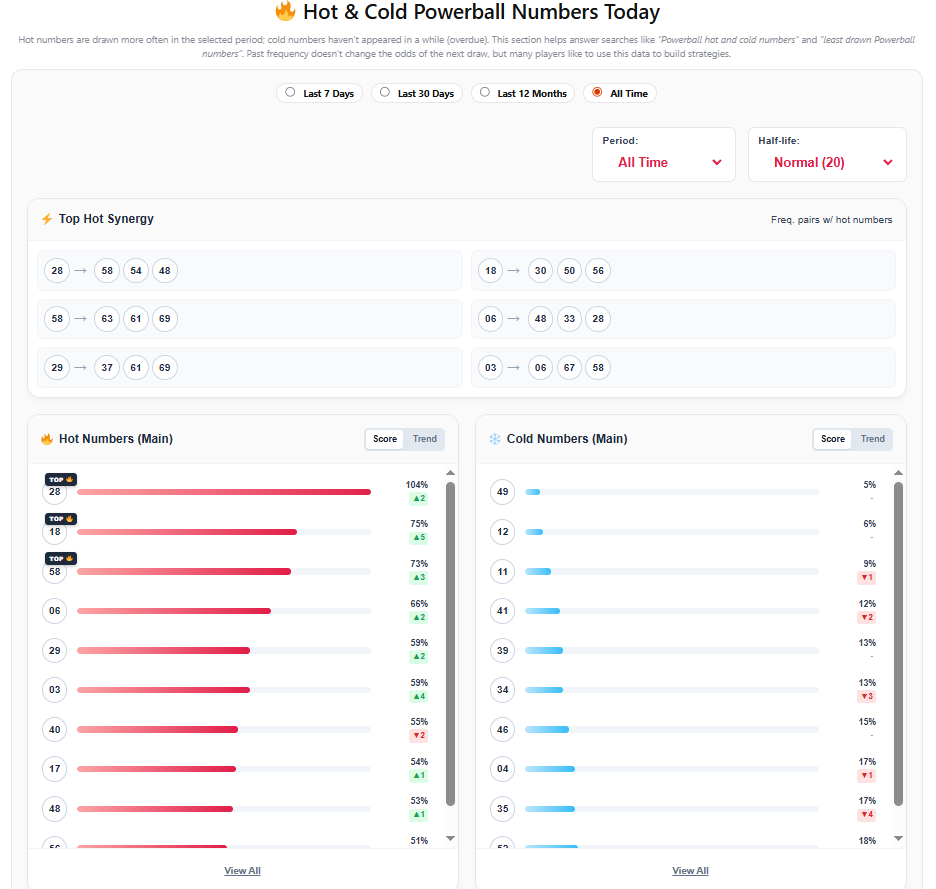Click the 104% score bar for number 28
The height and width of the screenshot is (889, 936).
tap(223, 492)
